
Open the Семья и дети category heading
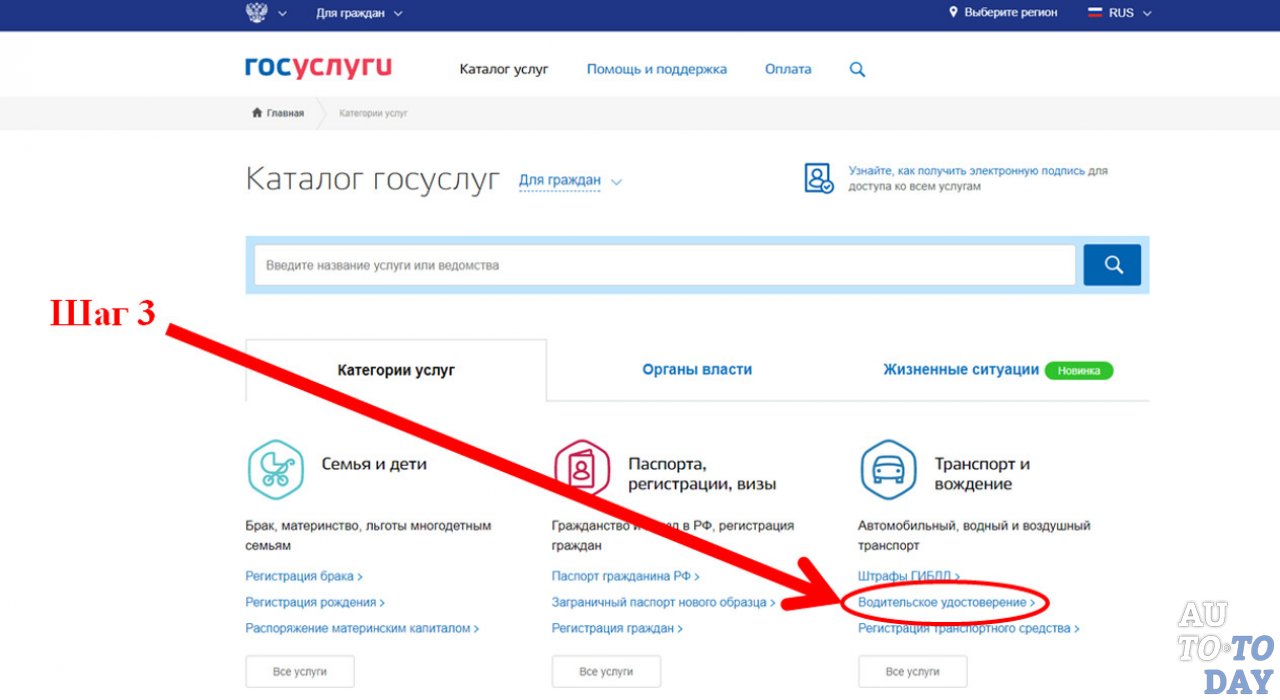tap(374, 464)
